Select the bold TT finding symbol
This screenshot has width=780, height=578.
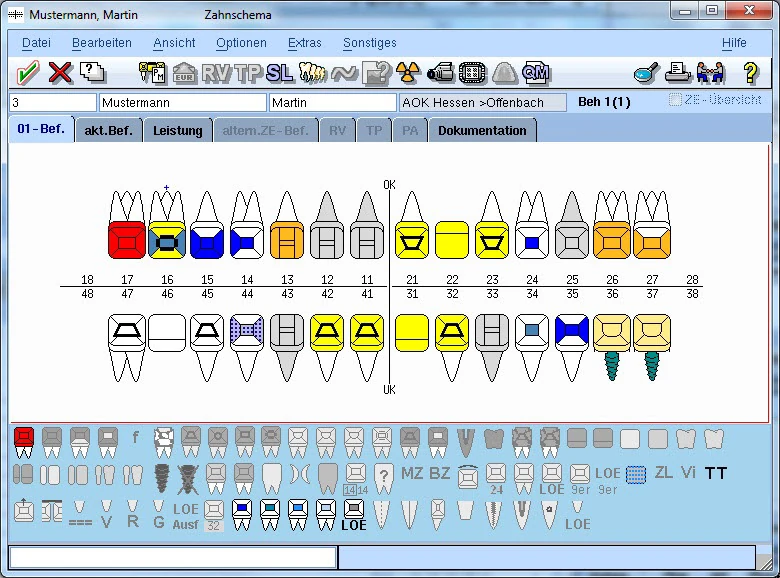click(x=716, y=473)
